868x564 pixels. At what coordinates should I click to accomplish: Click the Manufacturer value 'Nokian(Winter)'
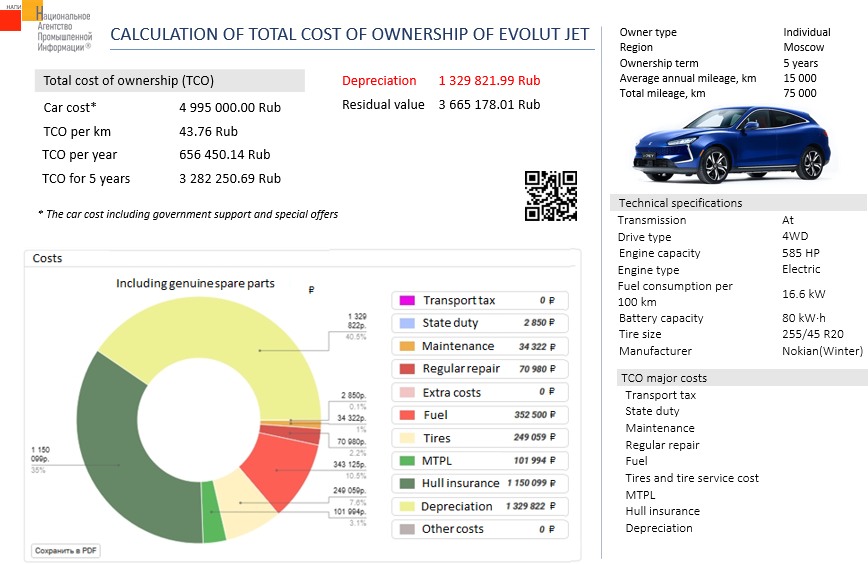[x=823, y=350]
